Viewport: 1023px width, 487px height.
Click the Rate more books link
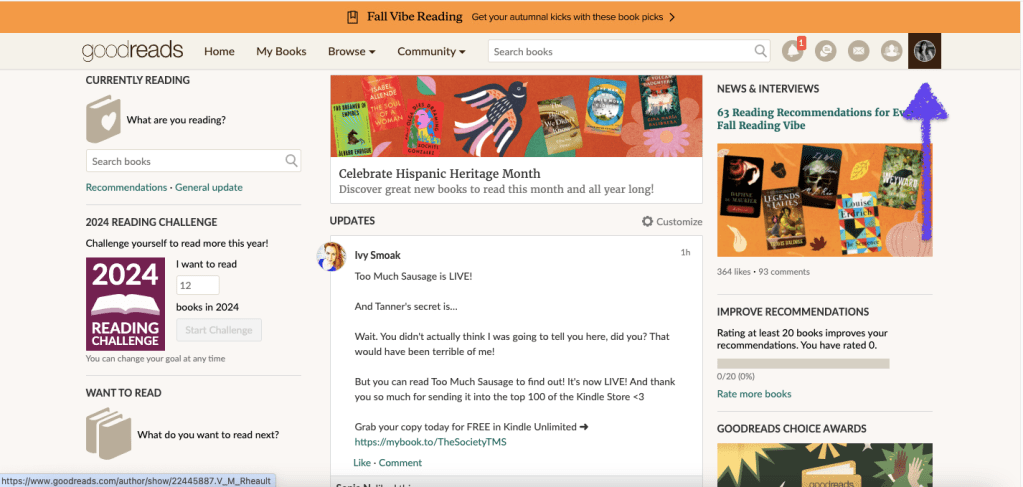(754, 394)
